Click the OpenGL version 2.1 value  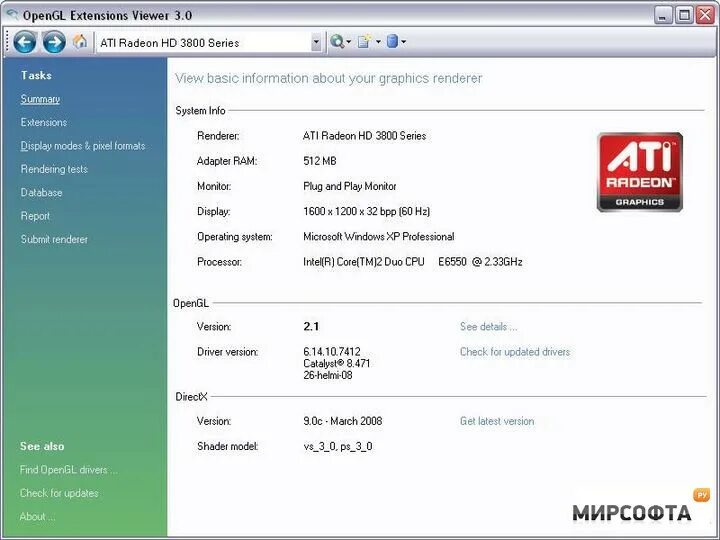311,326
